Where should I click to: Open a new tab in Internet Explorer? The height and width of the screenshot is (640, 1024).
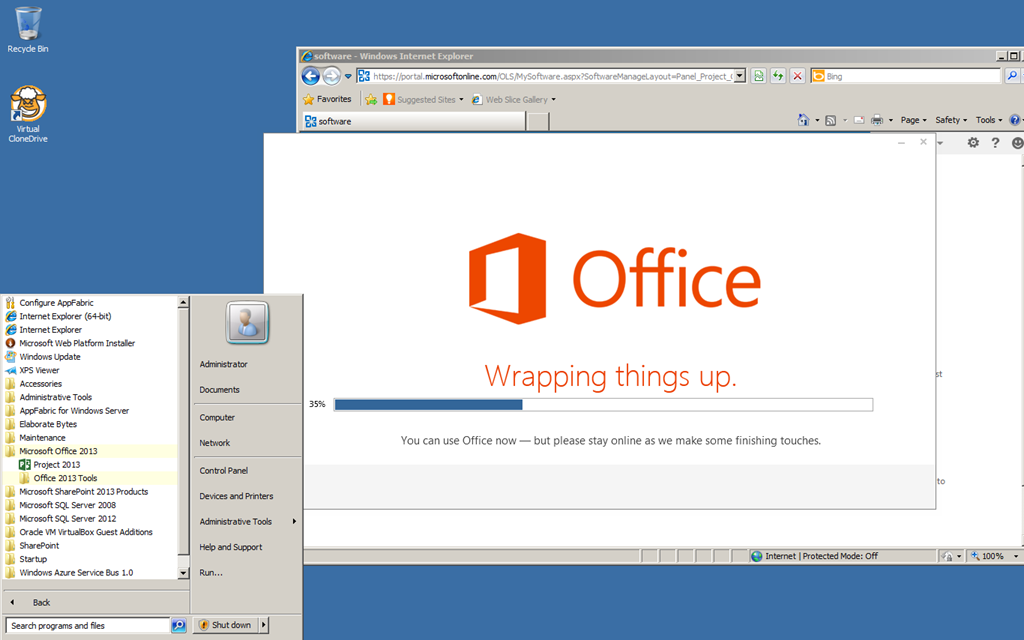[537, 121]
